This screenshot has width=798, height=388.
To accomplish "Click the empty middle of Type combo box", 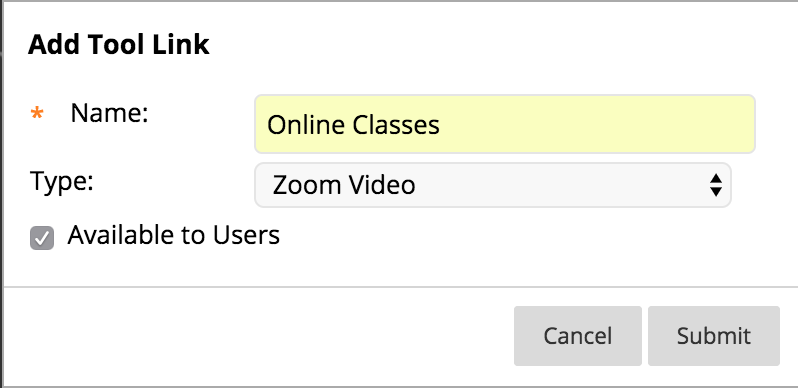I will [x=560, y=185].
